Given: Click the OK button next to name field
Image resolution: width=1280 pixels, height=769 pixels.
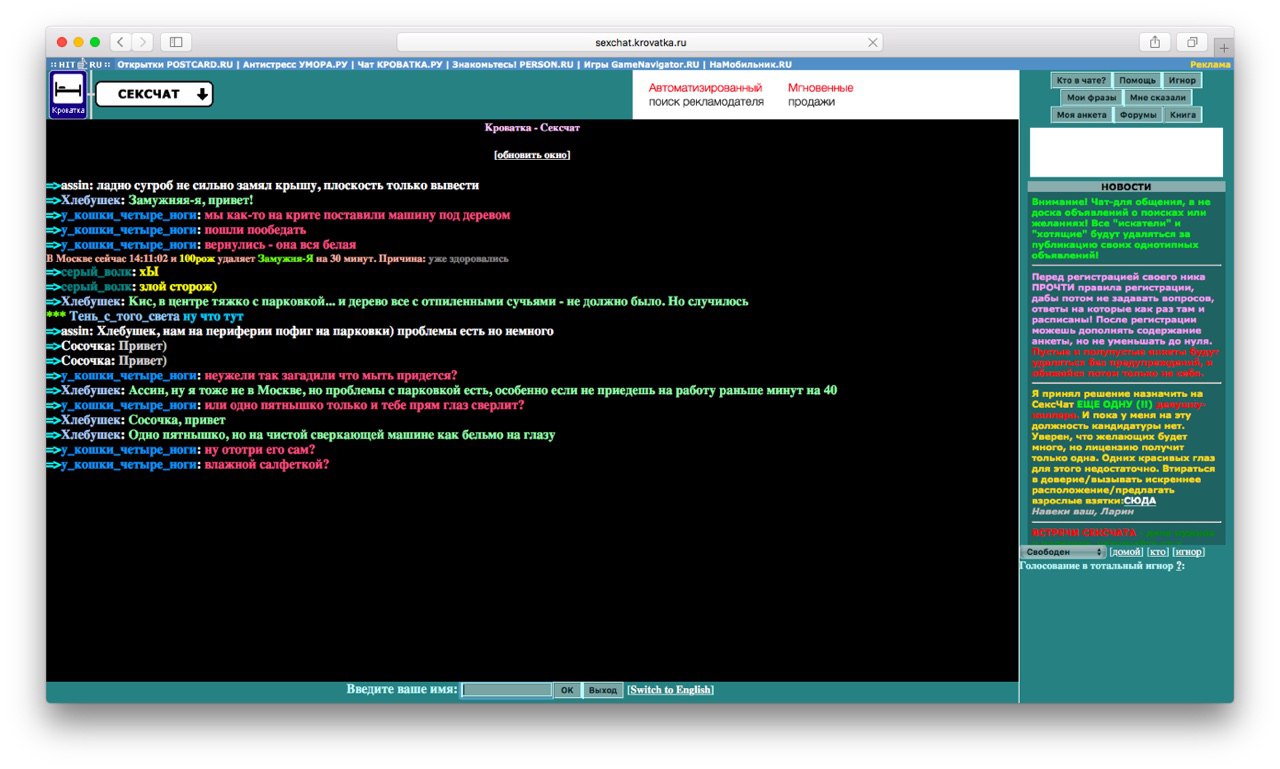Looking at the screenshot, I should [567, 690].
